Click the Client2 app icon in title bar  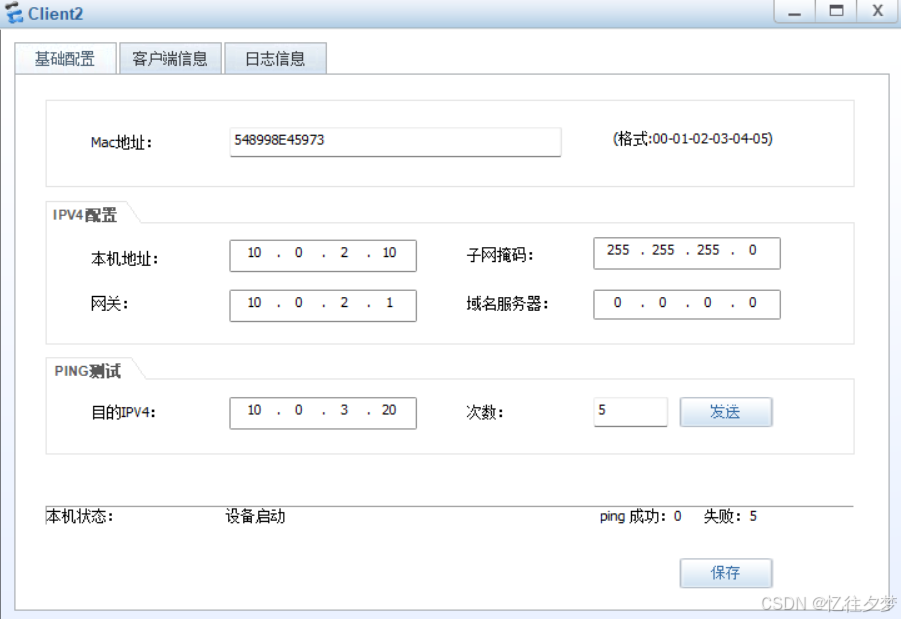(14, 13)
